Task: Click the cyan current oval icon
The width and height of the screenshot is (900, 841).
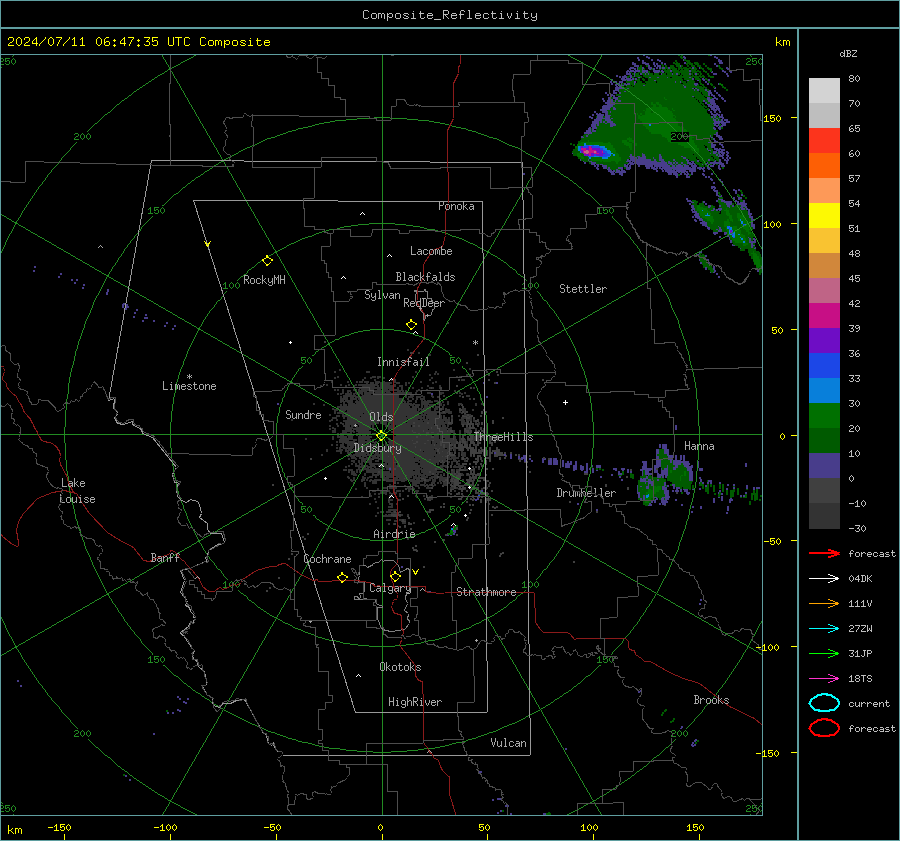Action: (x=824, y=703)
